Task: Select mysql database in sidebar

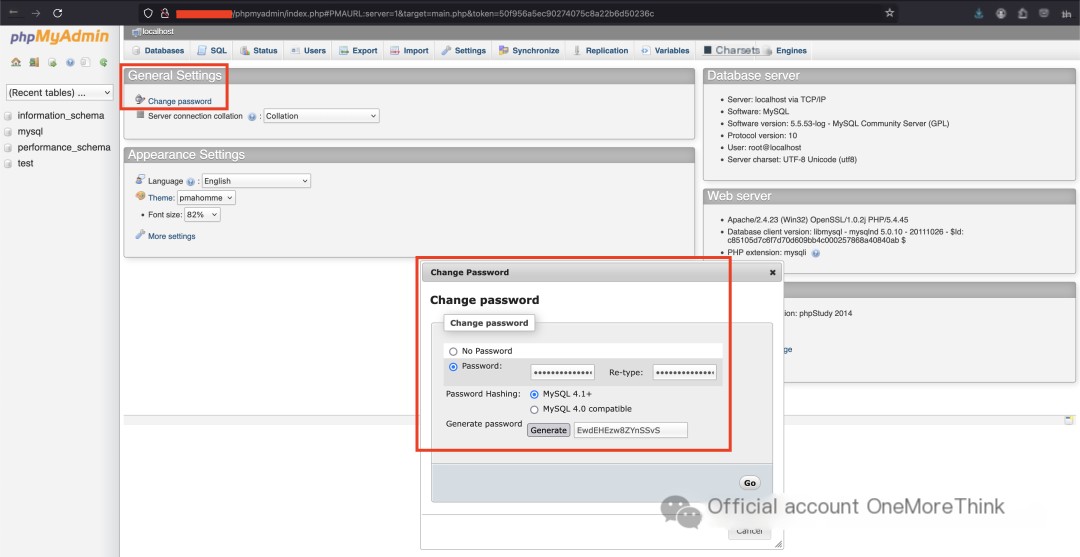Action: pos(30,132)
